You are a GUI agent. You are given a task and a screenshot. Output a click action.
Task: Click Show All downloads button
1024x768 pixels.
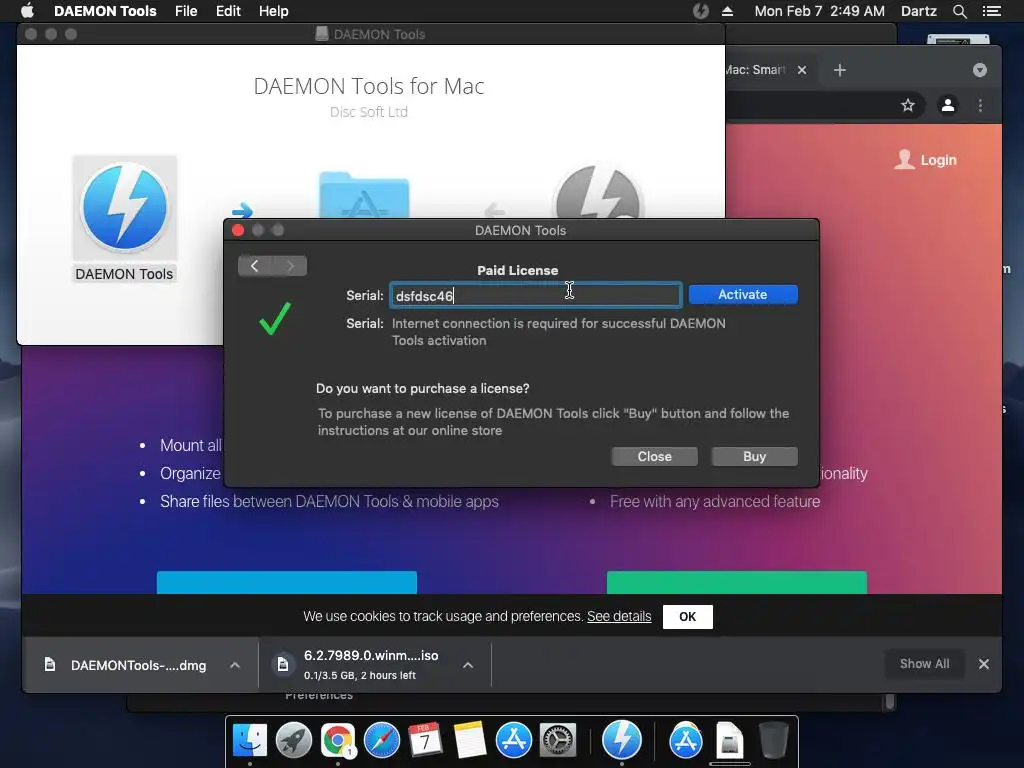pyautogui.click(x=924, y=664)
